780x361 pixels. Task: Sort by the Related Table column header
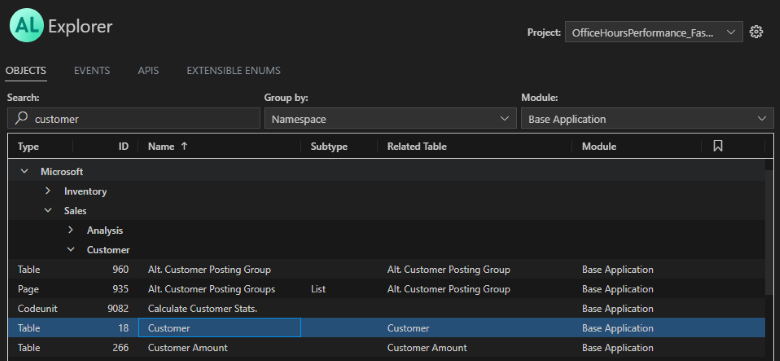click(417, 147)
